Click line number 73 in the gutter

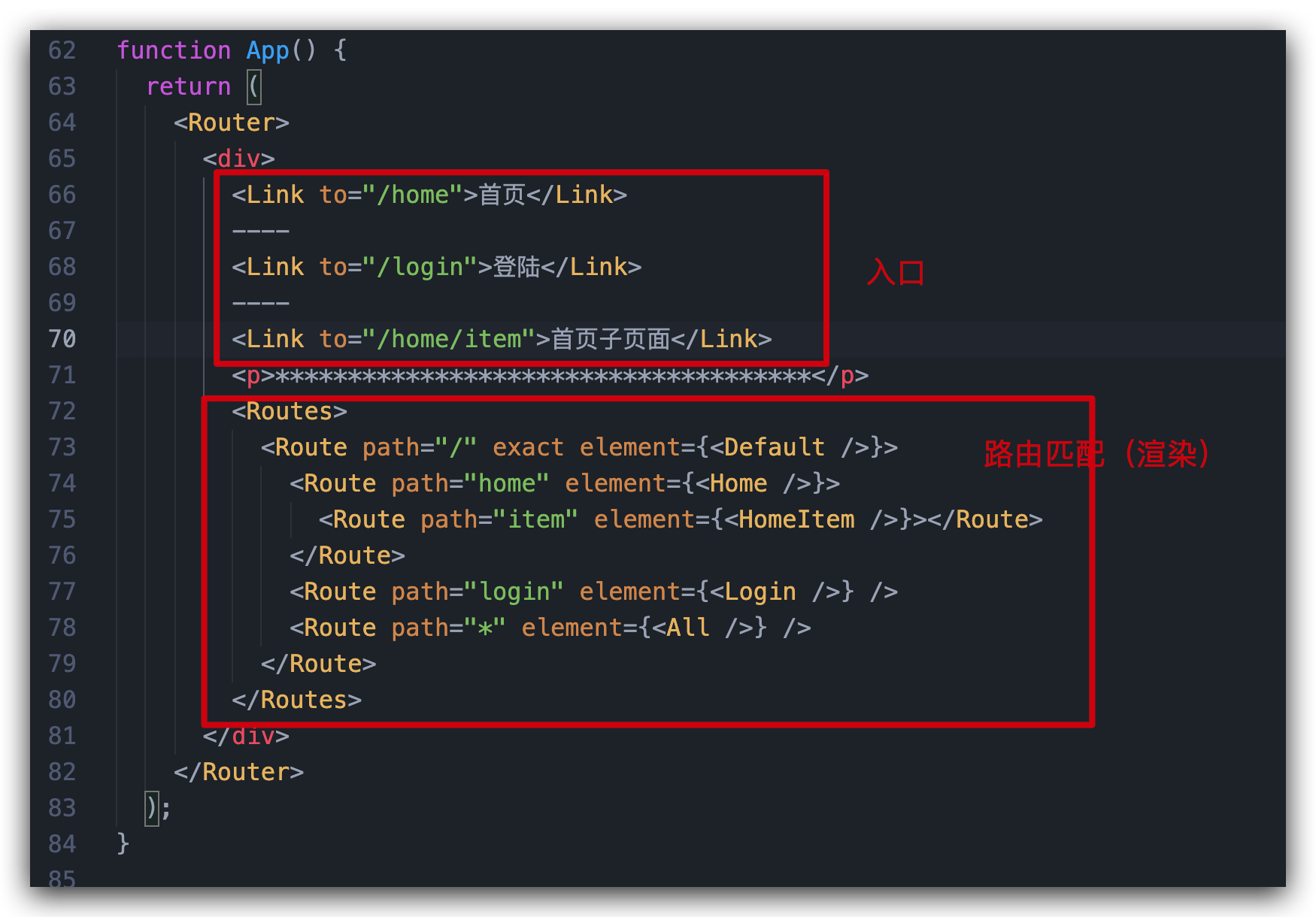click(x=62, y=447)
